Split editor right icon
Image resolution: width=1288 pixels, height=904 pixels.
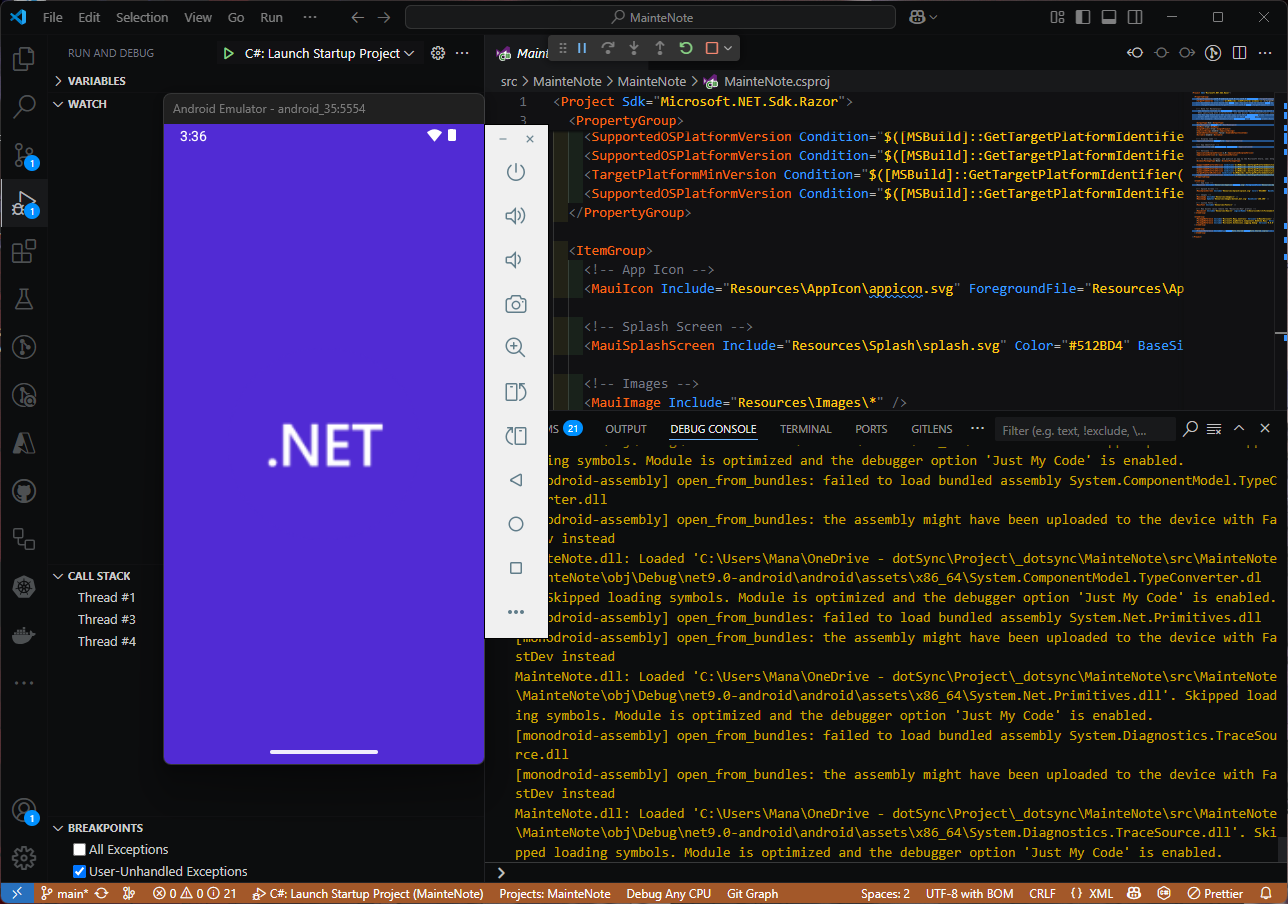coord(1239,53)
